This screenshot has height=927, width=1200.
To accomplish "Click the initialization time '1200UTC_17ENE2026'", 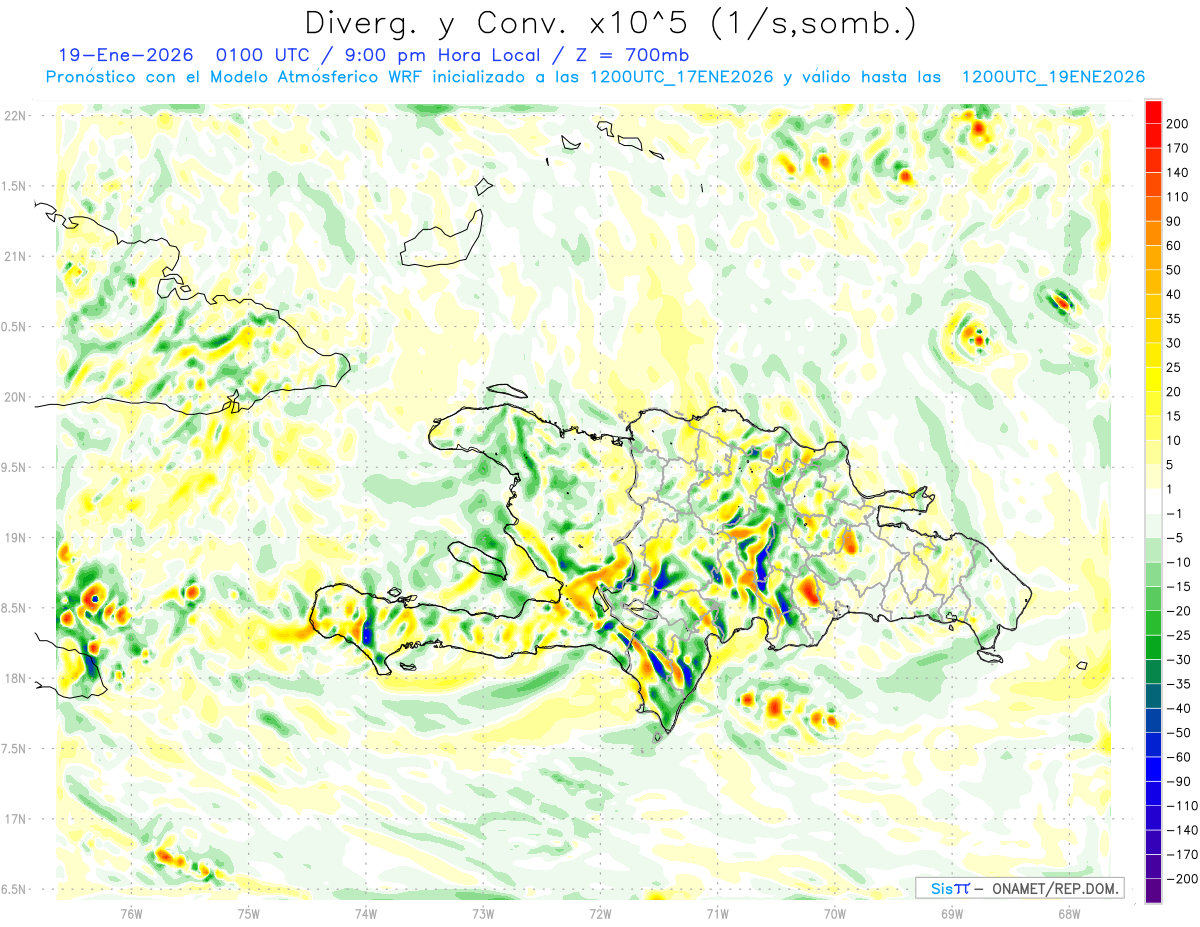I will click(x=682, y=78).
